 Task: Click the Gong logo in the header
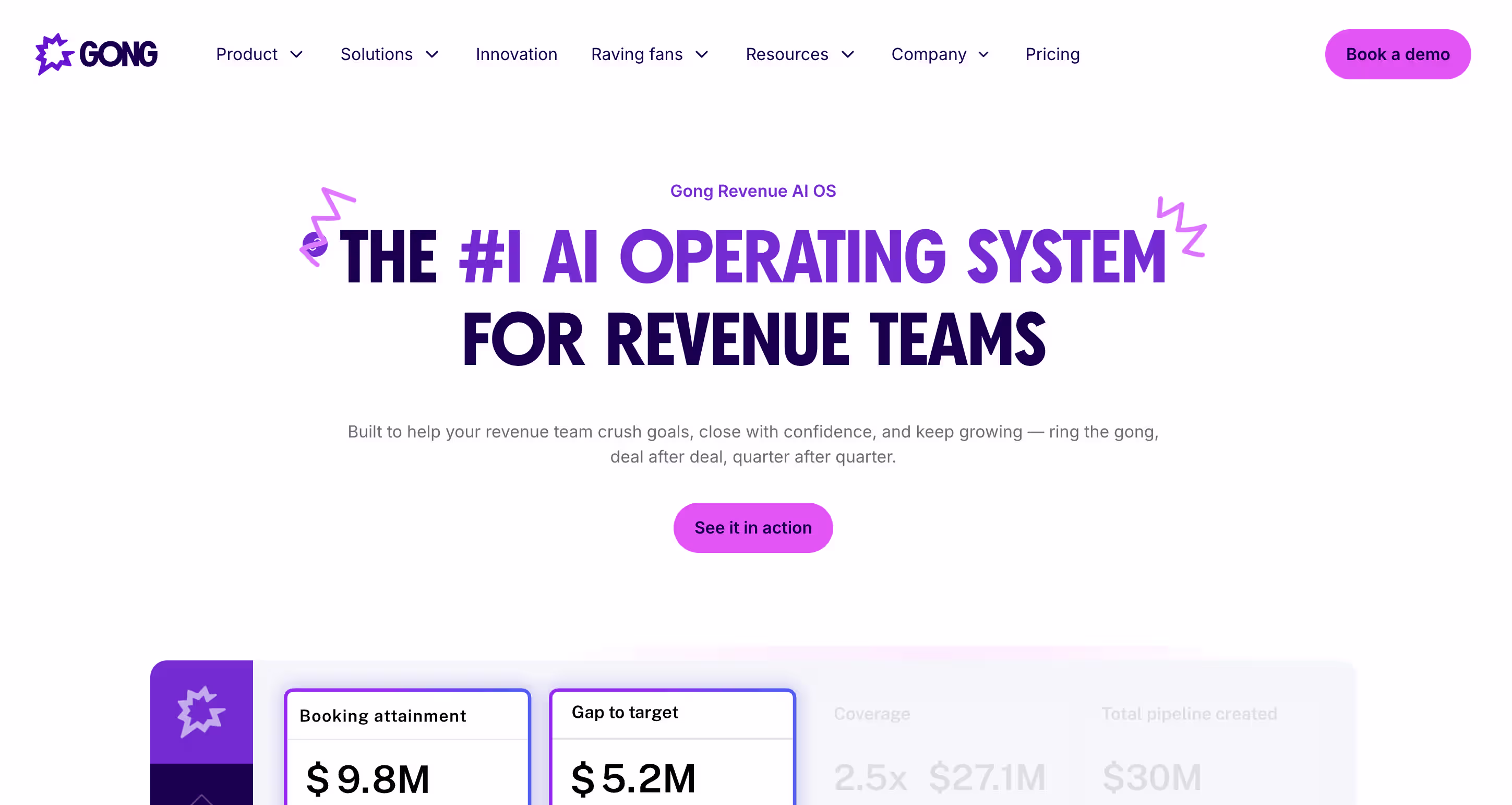pos(96,54)
